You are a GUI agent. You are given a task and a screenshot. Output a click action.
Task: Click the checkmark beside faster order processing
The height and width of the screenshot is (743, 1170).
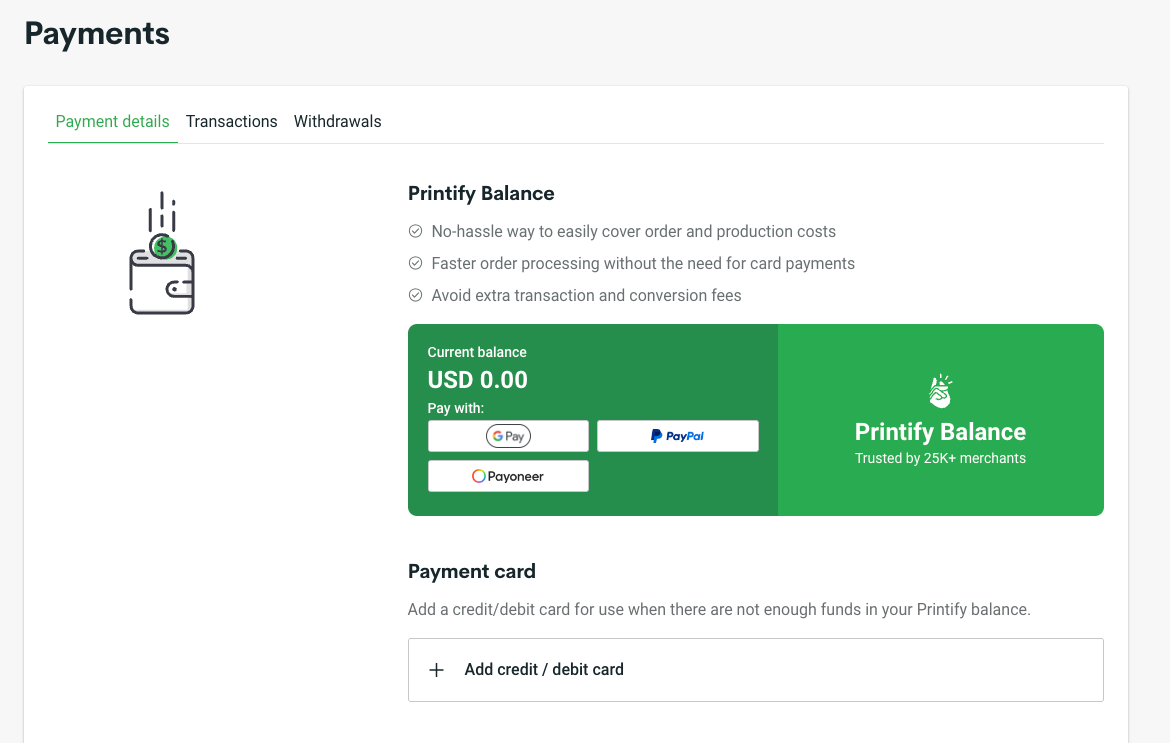[x=415, y=263]
